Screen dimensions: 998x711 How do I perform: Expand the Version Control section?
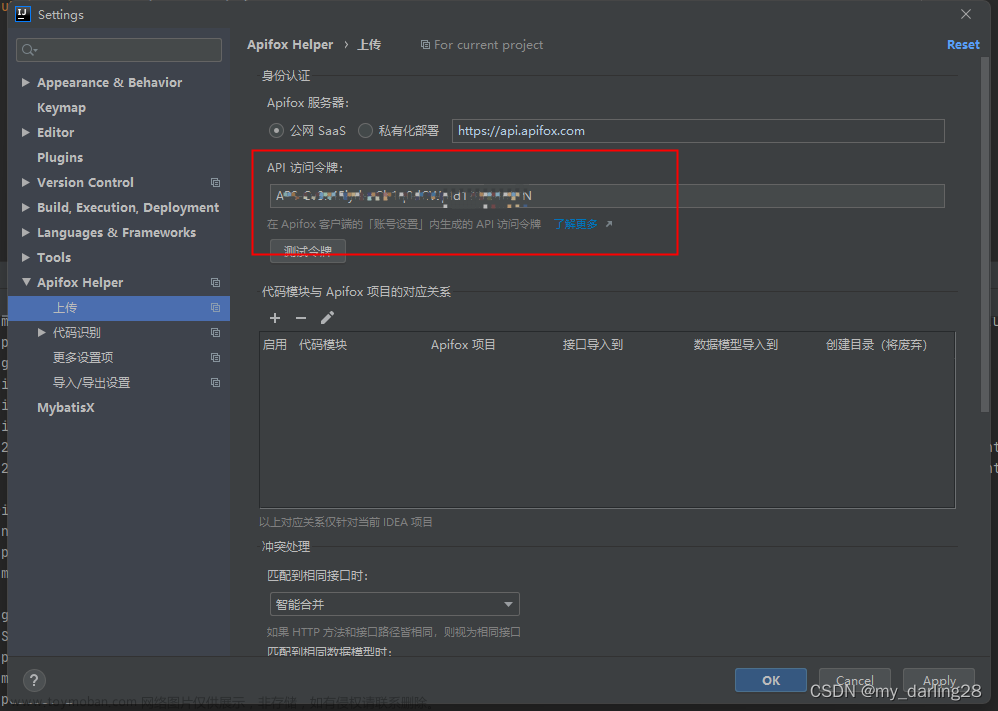(x=25, y=183)
